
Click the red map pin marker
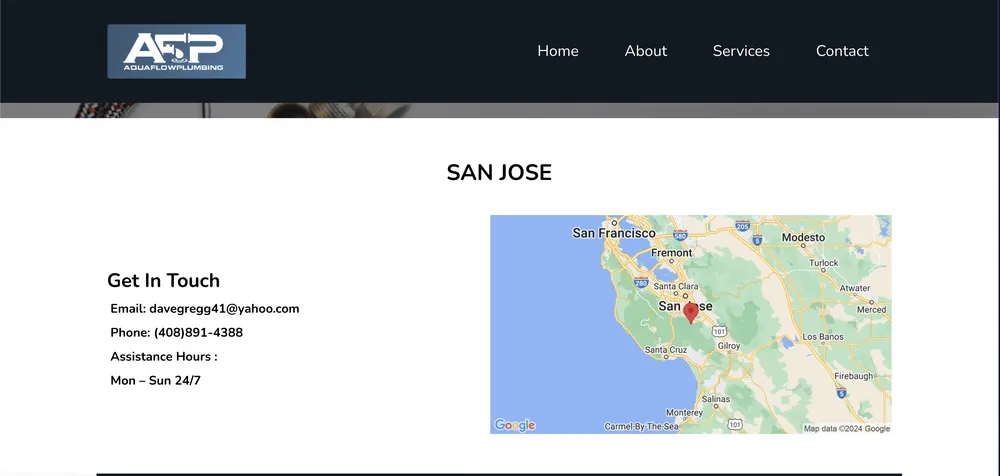coord(690,313)
